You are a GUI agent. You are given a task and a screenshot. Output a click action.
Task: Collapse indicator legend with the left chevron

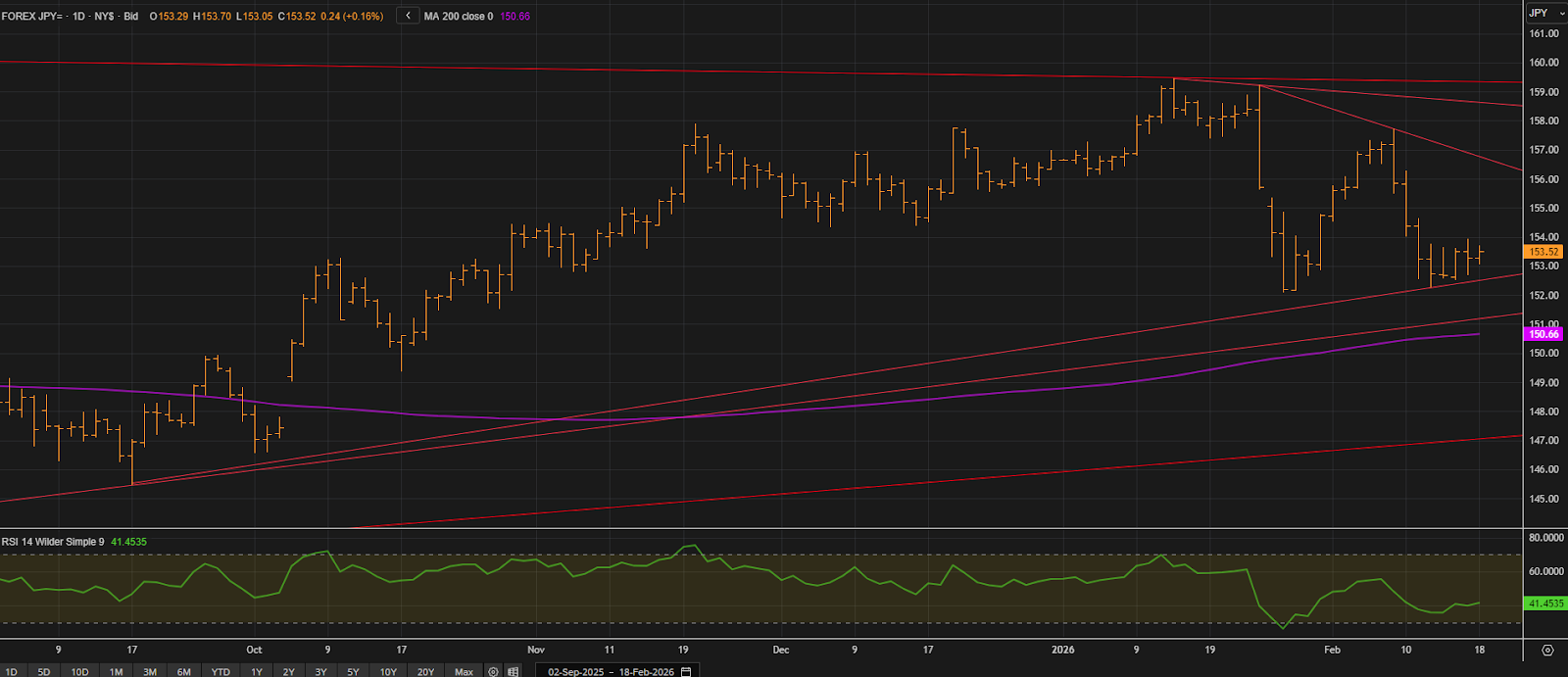tap(408, 16)
